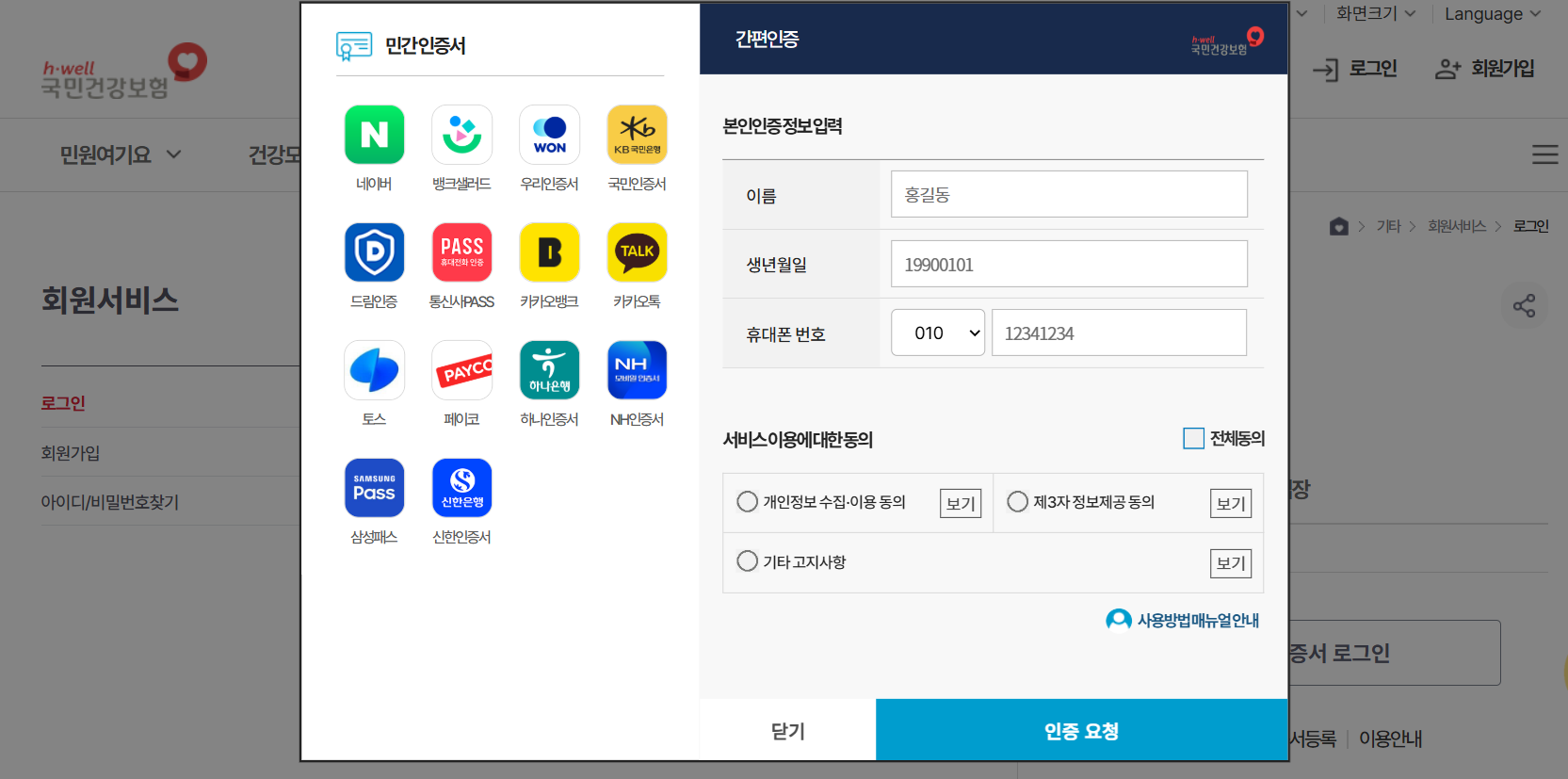Click 기타 breadcrumb link
Viewport: 1568px width, 779px height.
[1389, 226]
